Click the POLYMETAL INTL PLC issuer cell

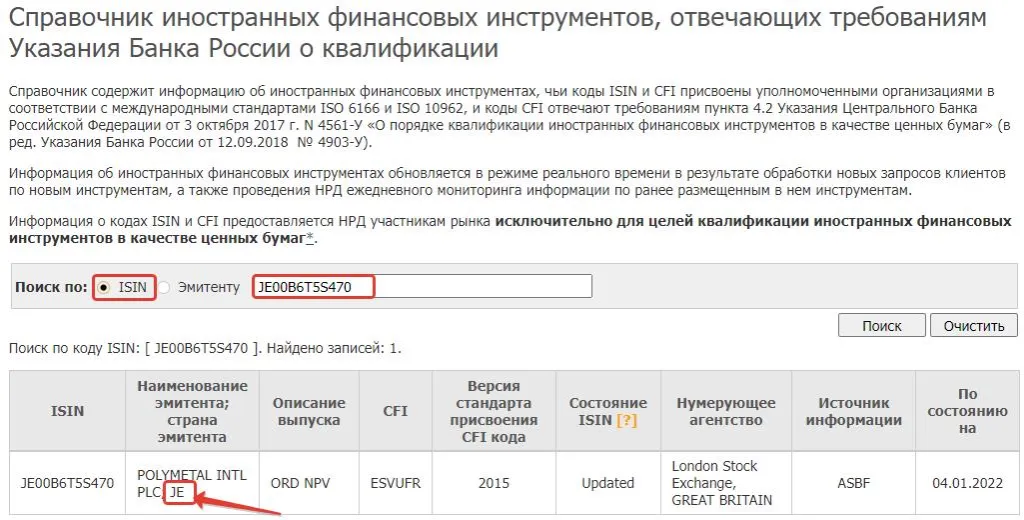coord(192,483)
